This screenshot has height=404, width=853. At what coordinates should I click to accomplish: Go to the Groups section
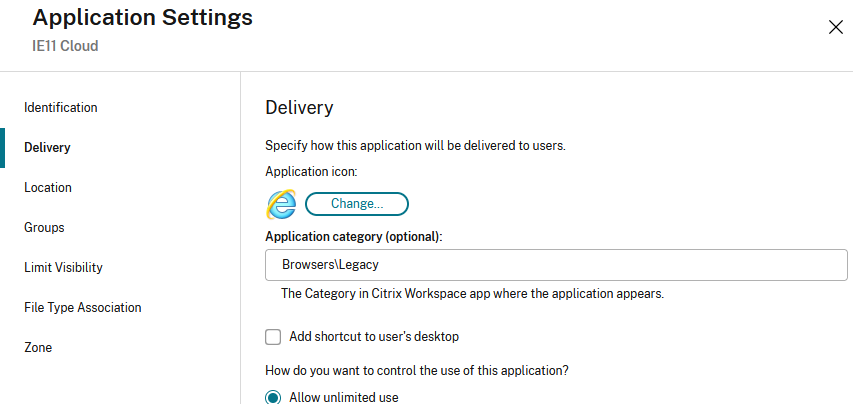(44, 227)
